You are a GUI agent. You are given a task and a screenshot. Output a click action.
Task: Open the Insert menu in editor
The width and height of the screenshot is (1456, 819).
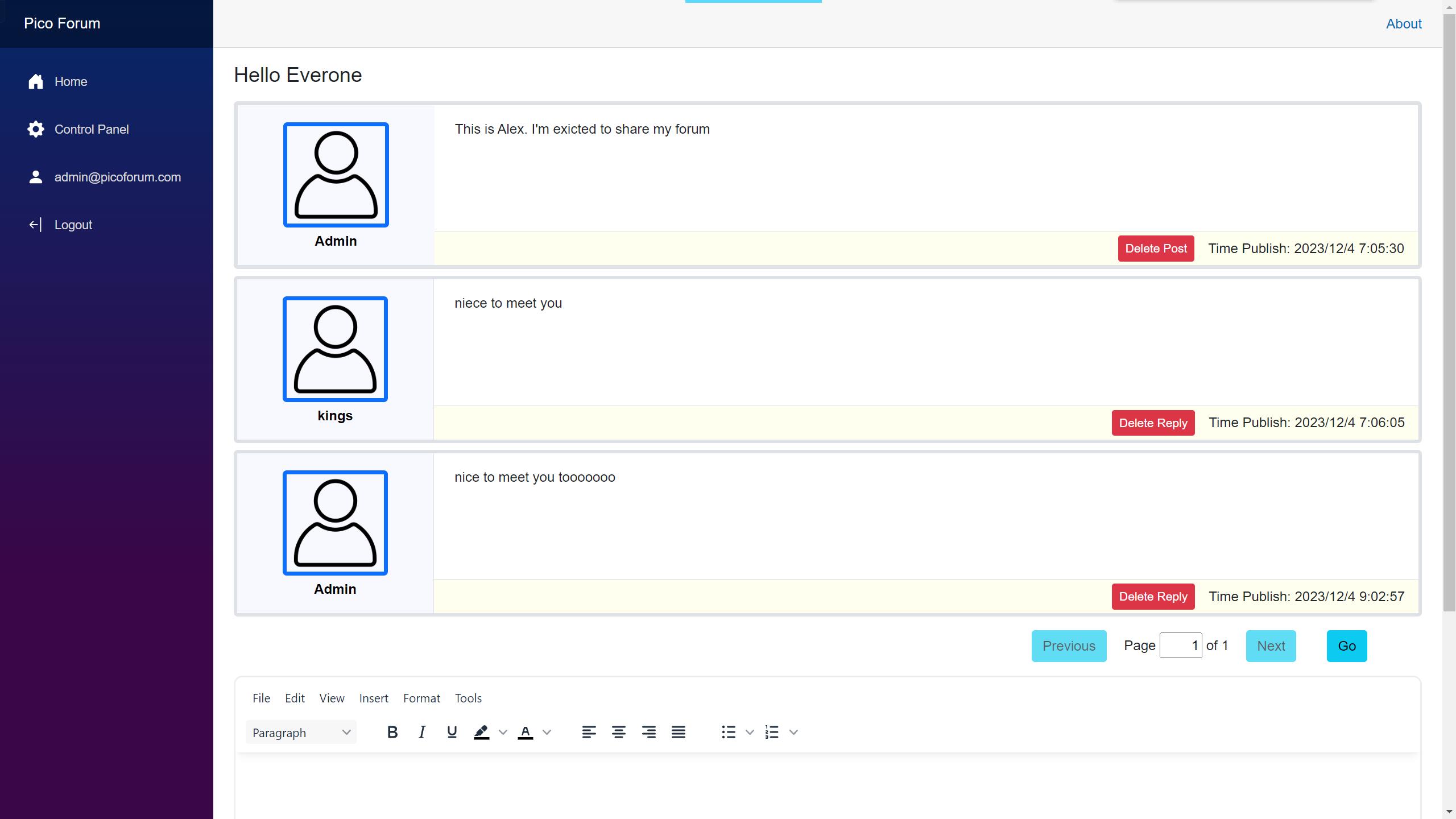point(374,698)
